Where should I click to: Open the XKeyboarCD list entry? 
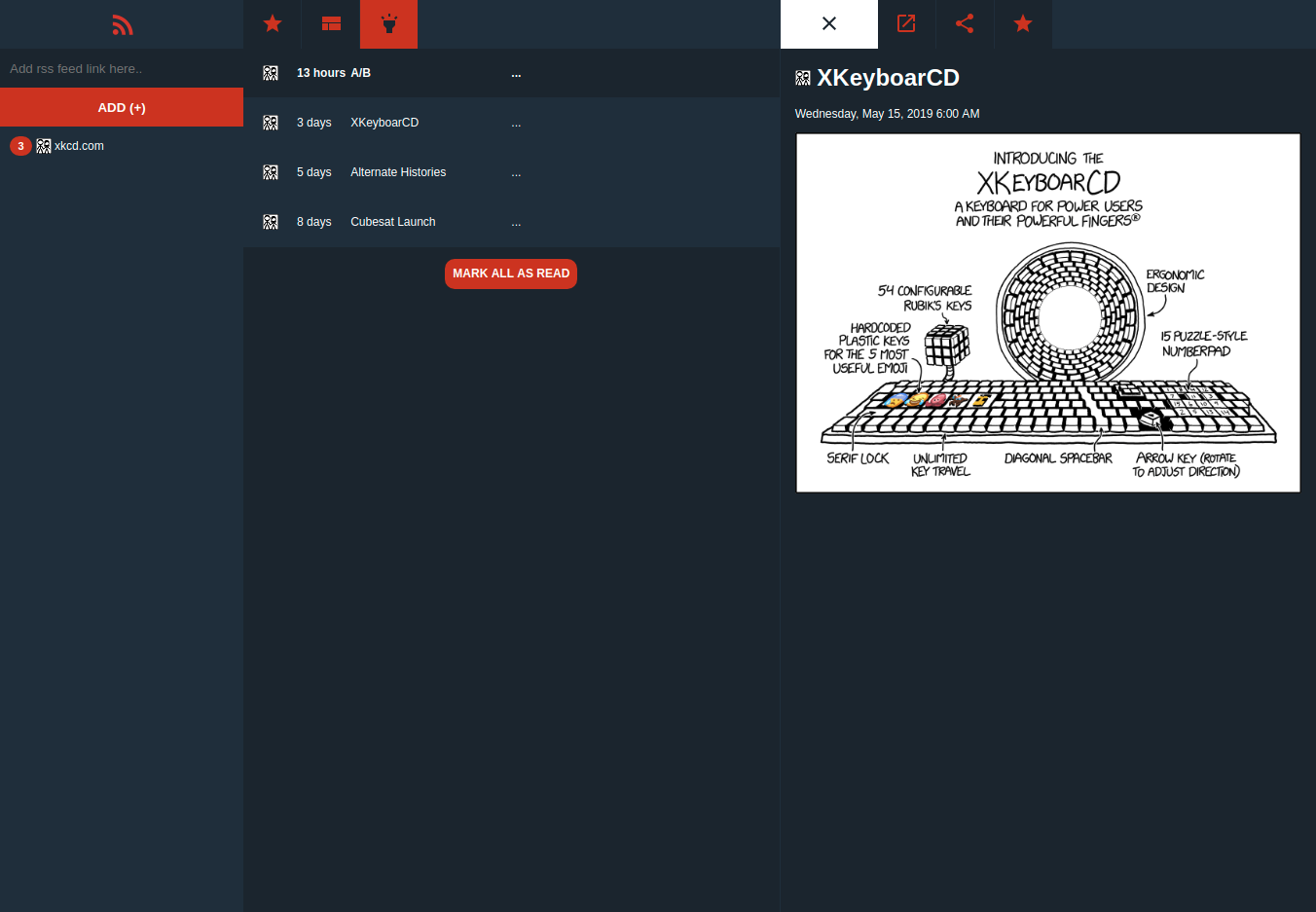511,123
